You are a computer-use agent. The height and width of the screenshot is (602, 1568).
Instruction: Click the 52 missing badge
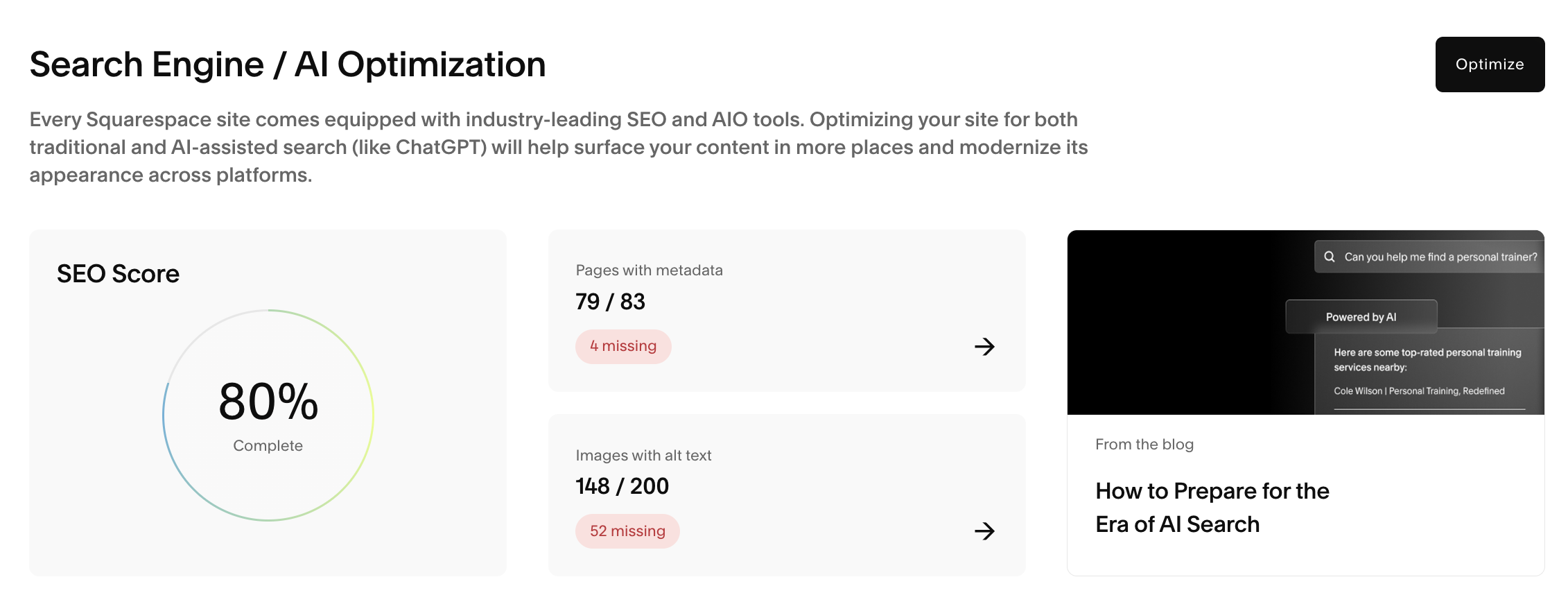(627, 531)
